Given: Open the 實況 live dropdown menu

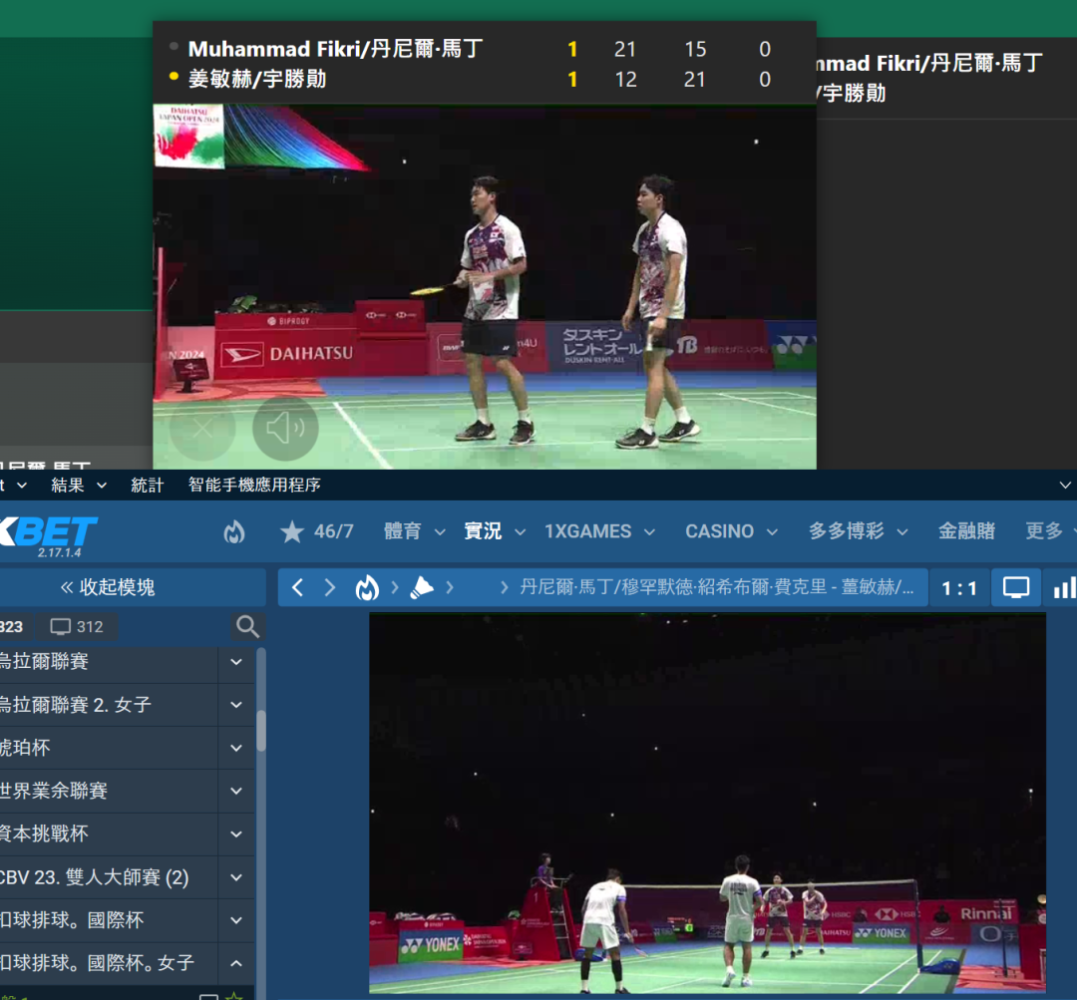Looking at the screenshot, I should tap(495, 532).
